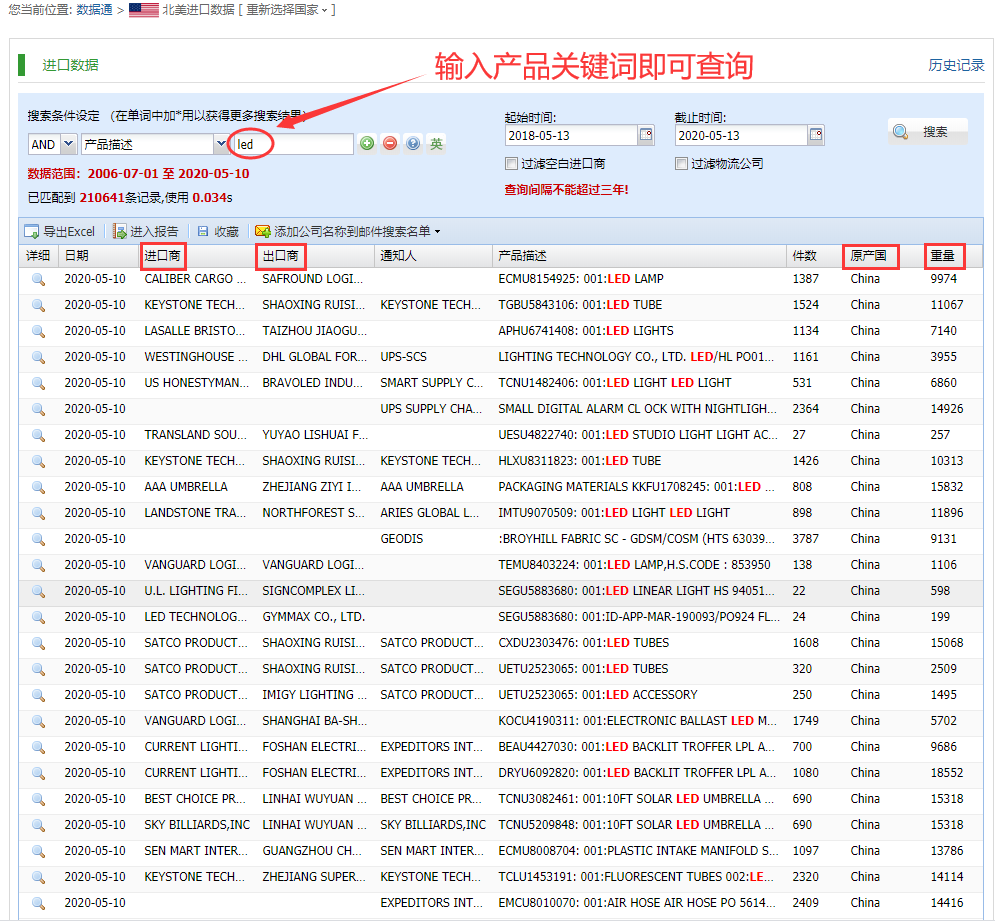
Task: Save results using 收藏
Action: click(x=218, y=232)
